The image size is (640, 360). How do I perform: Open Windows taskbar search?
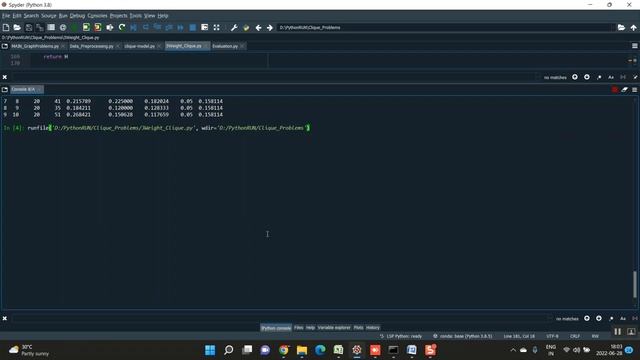coord(229,350)
